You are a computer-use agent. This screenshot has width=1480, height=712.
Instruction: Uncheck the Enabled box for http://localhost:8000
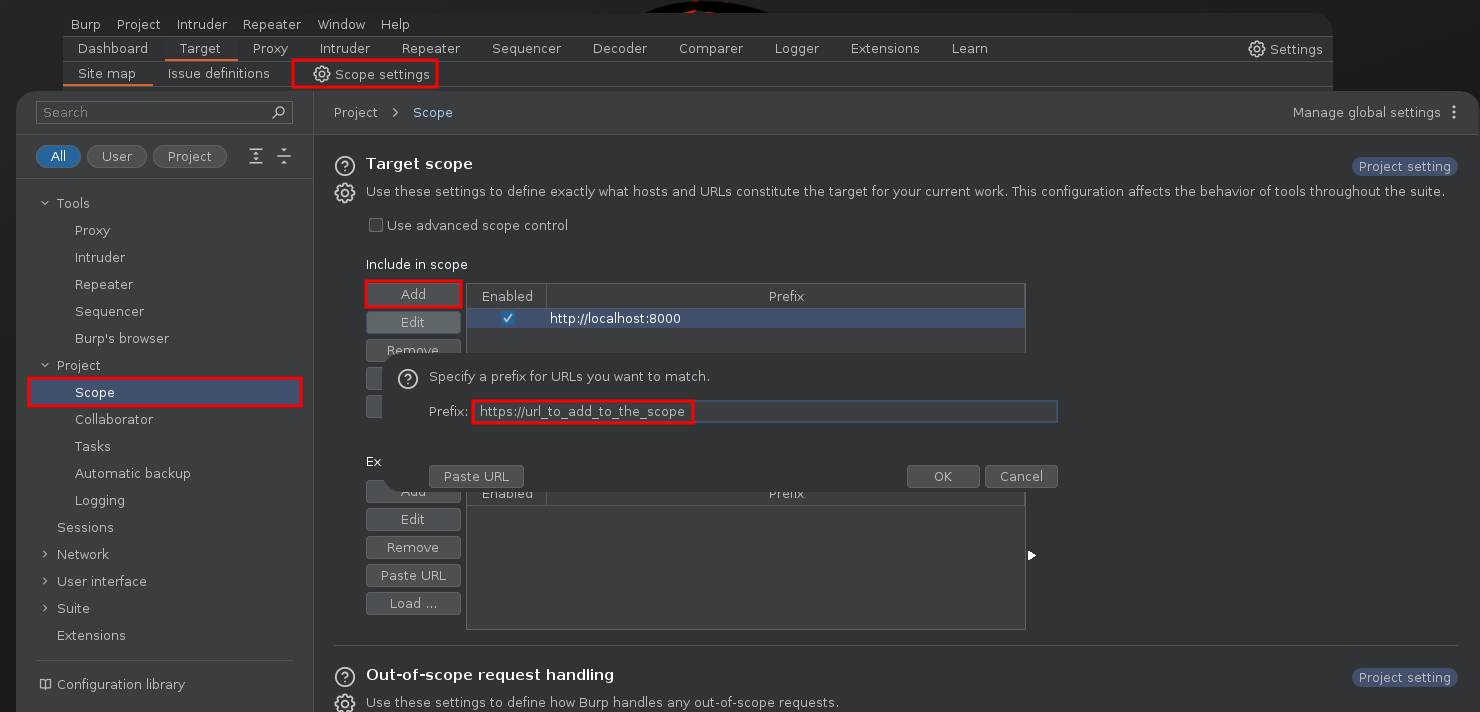(508, 319)
